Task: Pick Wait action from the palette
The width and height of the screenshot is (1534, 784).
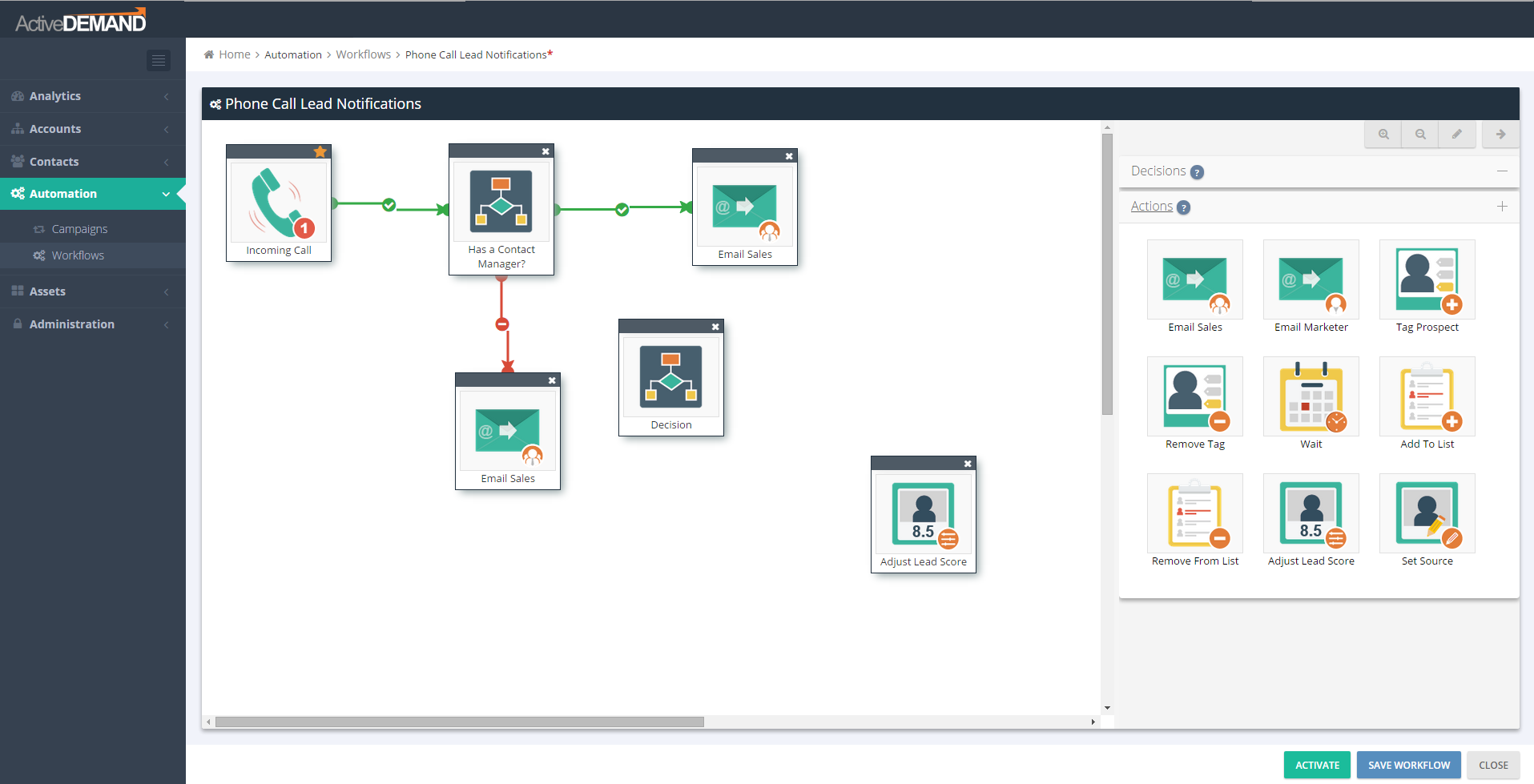Action: pos(1311,404)
